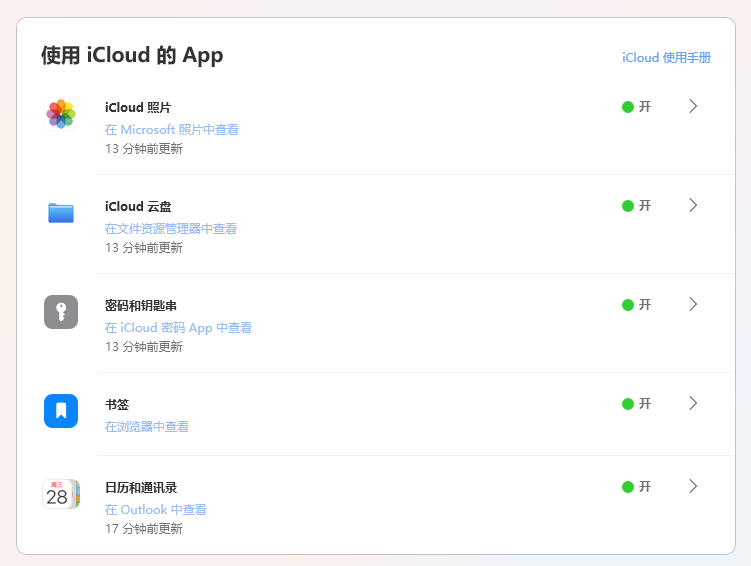Open 在 iCloud 密码 App 中查看 link
The image size is (751, 566).
coord(178,328)
